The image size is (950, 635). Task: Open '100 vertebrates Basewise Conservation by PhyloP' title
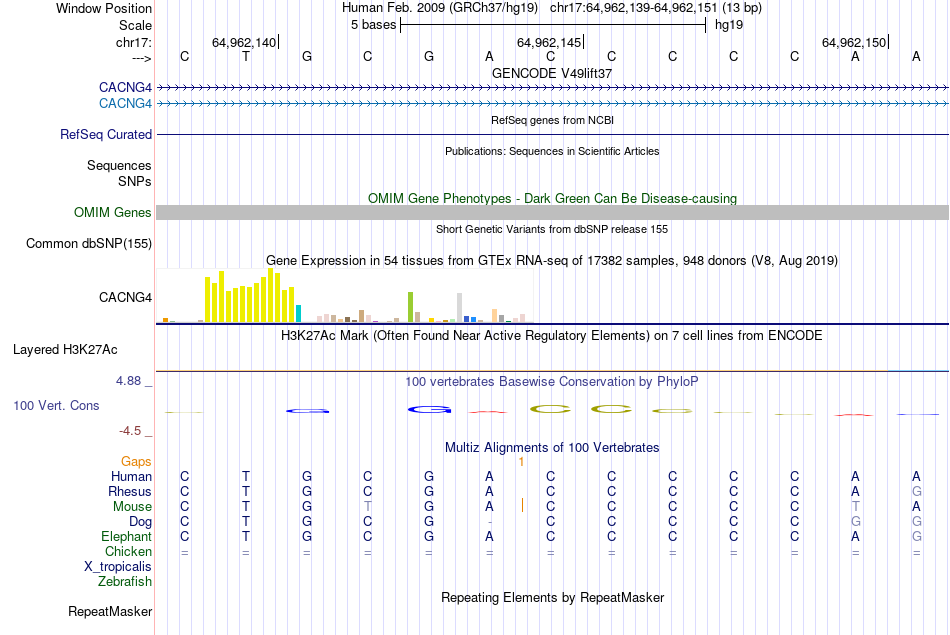[552, 382]
